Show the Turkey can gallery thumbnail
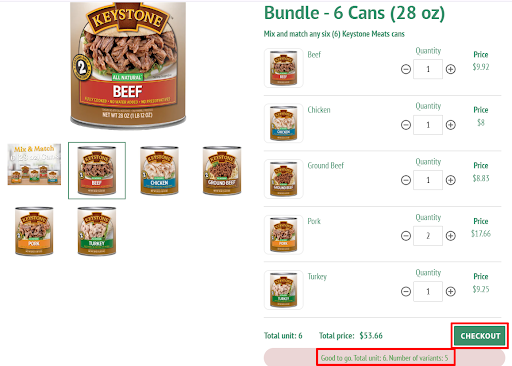Screen dimensions: 512x366 click(97, 231)
